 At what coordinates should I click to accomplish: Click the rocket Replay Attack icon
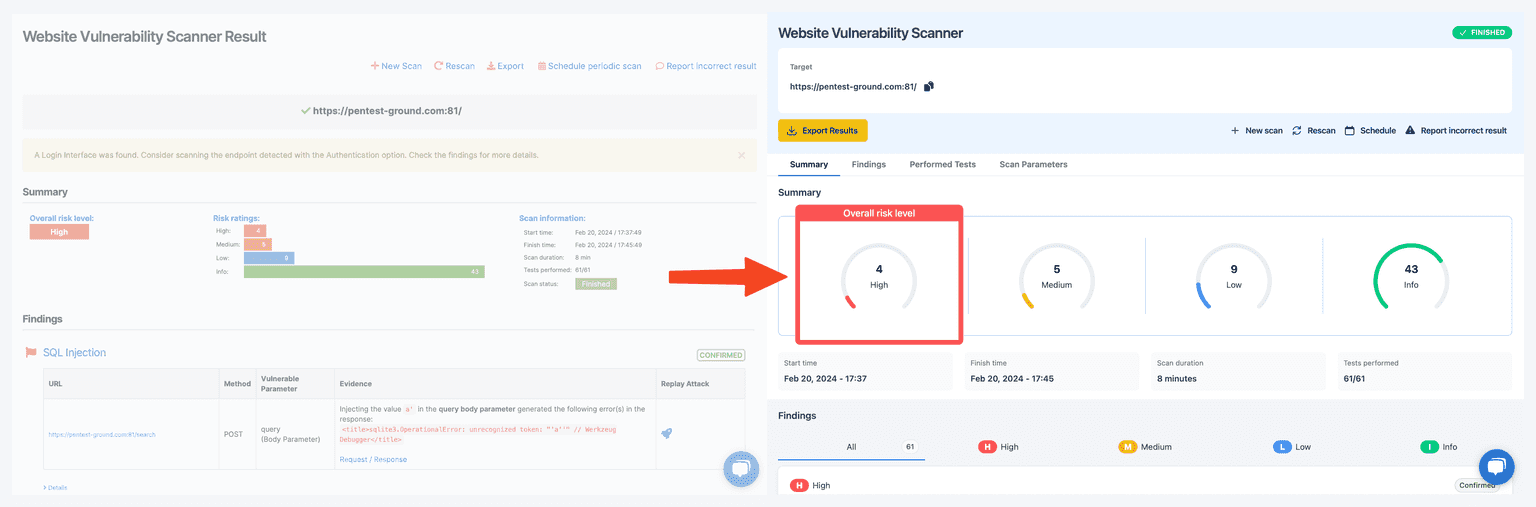[666, 433]
